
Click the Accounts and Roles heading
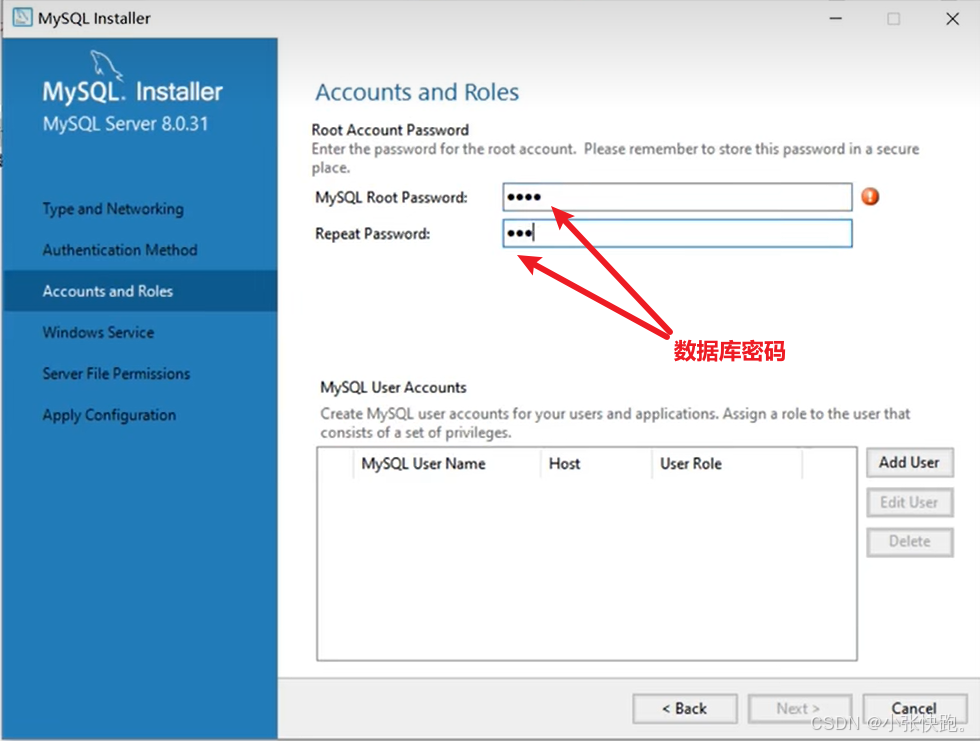pos(417,92)
